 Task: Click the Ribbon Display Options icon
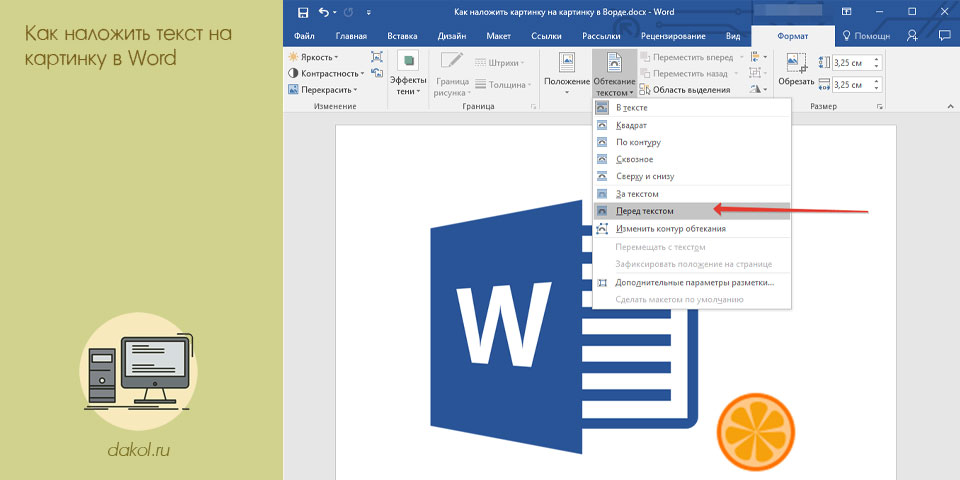tap(847, 12)
